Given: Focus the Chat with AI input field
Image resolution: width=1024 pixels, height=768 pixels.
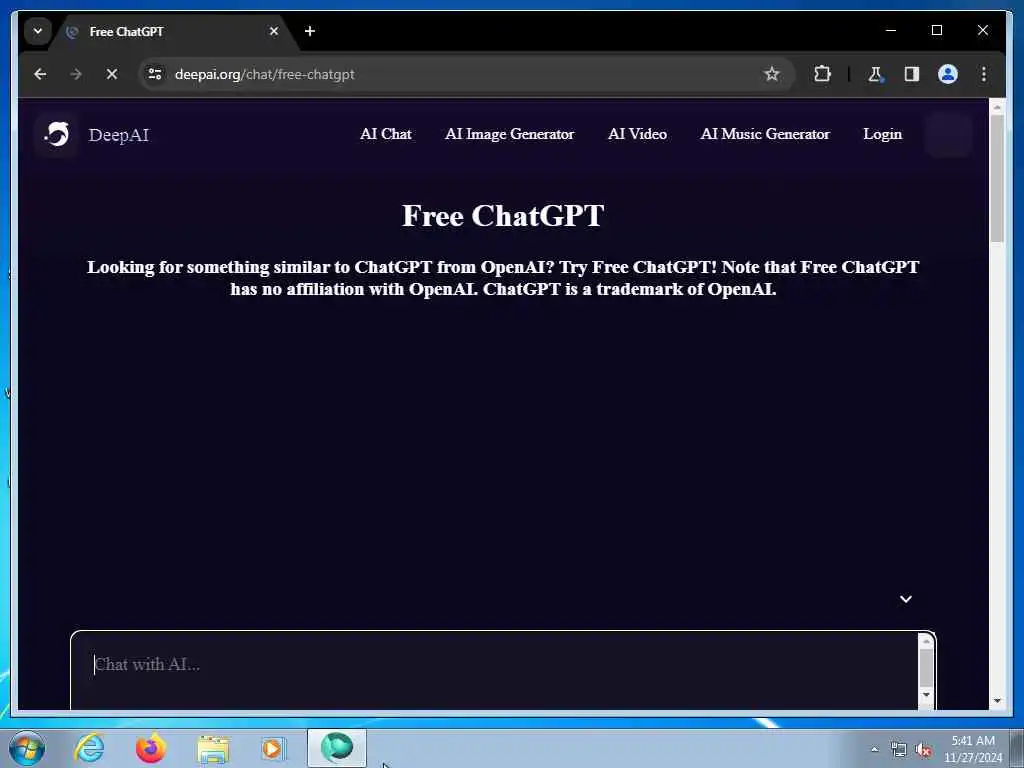Looking at the screenshot, I should pos(494,670).
